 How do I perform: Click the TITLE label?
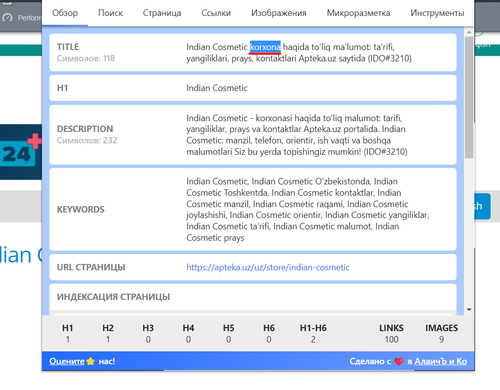click(68, 47)
